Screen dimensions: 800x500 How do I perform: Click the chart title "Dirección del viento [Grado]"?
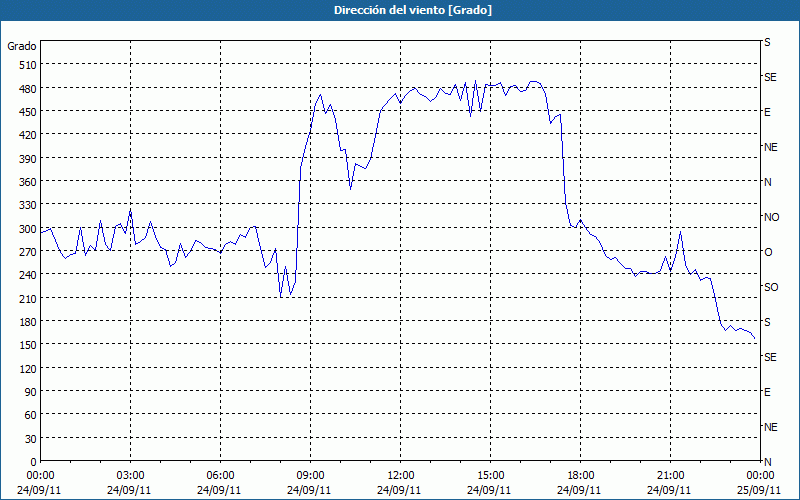413,10
